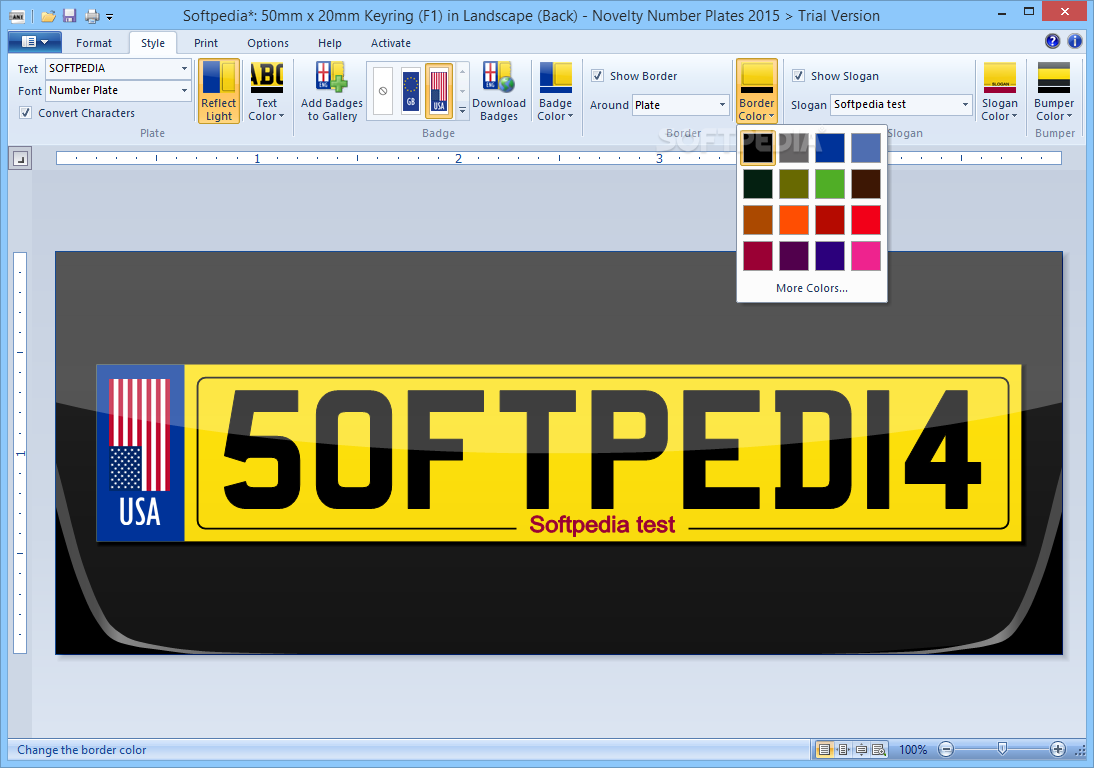Pick the dark green color swatch

[x=758, y=184]
